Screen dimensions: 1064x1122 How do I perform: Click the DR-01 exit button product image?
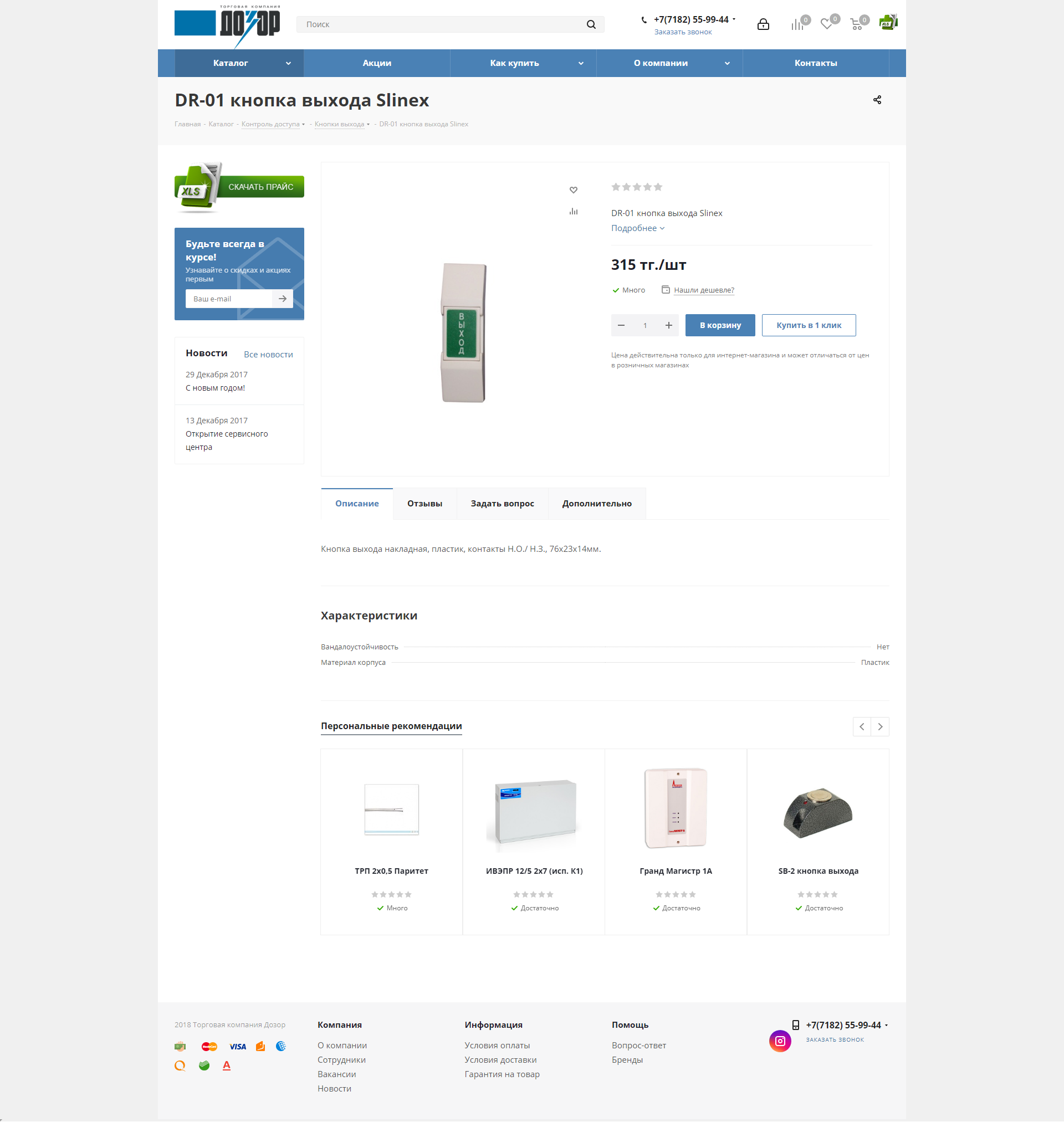(x=464, y=334)
